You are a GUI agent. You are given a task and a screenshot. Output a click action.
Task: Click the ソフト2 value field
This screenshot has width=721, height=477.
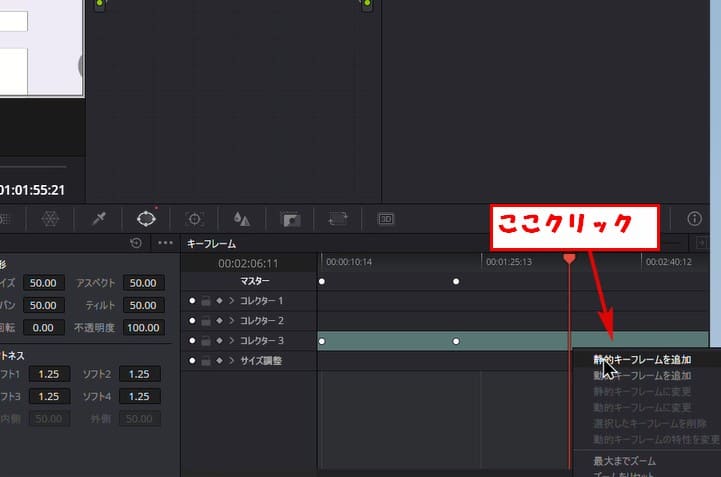(x=139, y=374)
